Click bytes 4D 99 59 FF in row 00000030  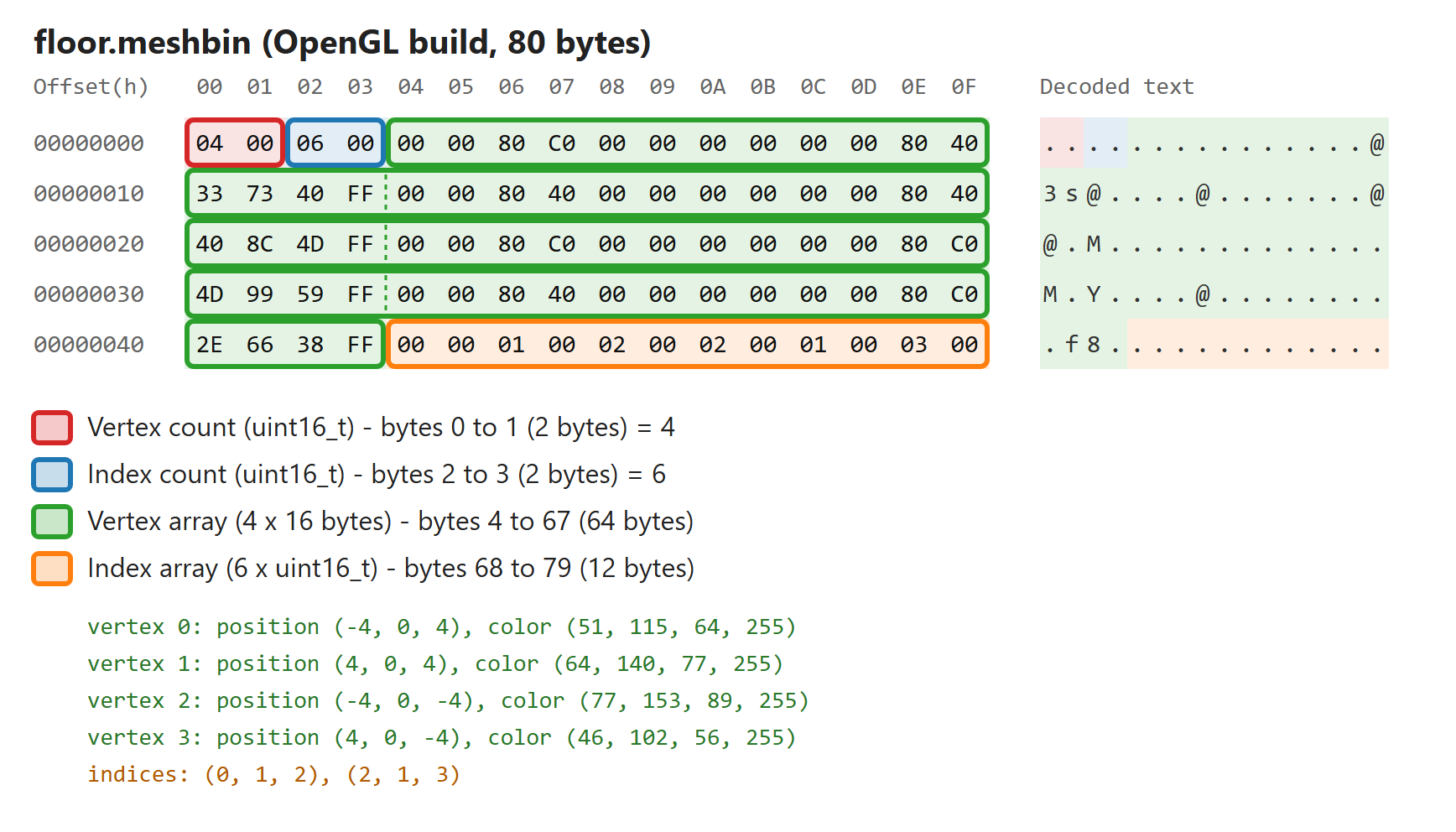285,294
